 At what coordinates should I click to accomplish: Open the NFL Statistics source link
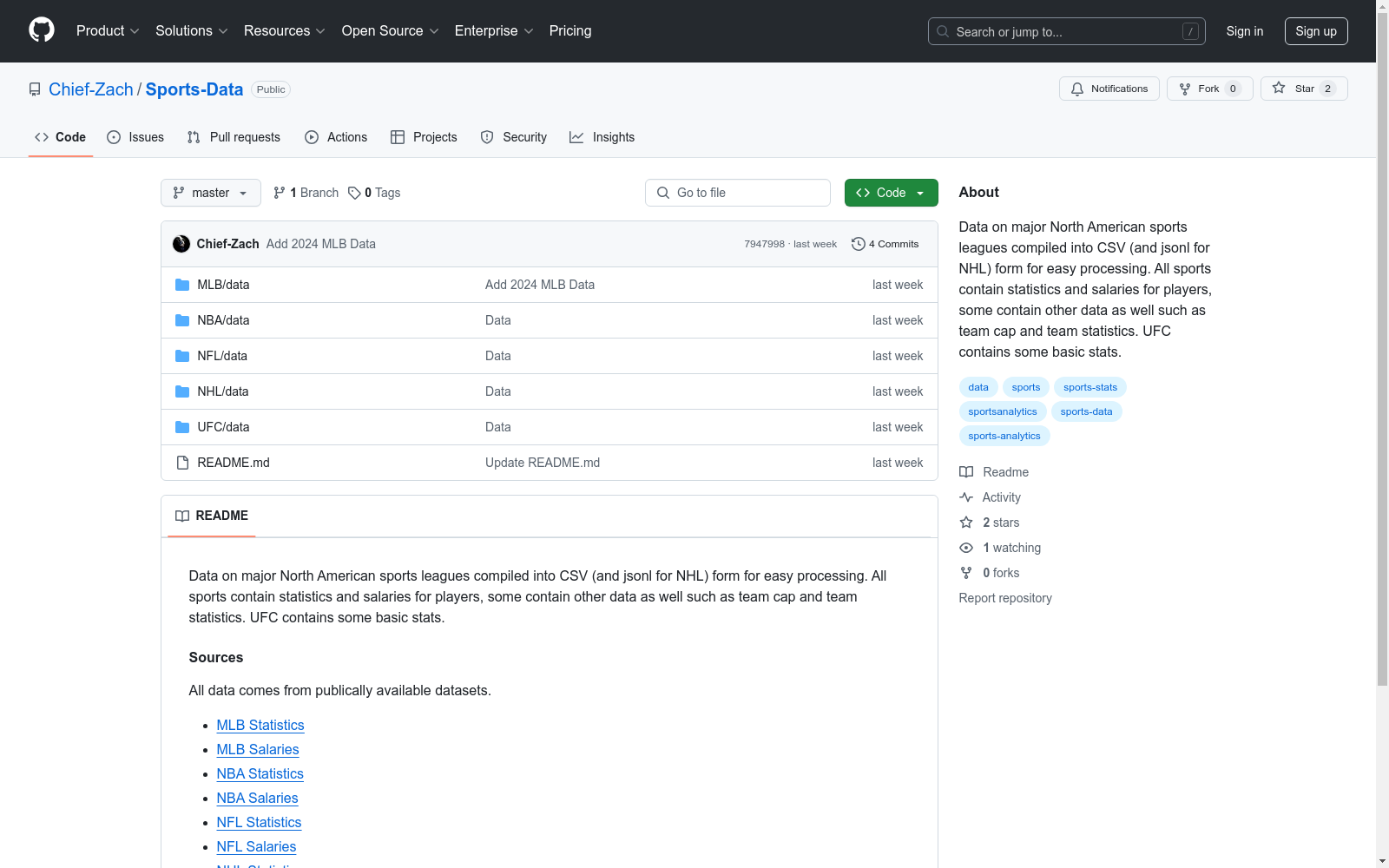tap(260, 823)
